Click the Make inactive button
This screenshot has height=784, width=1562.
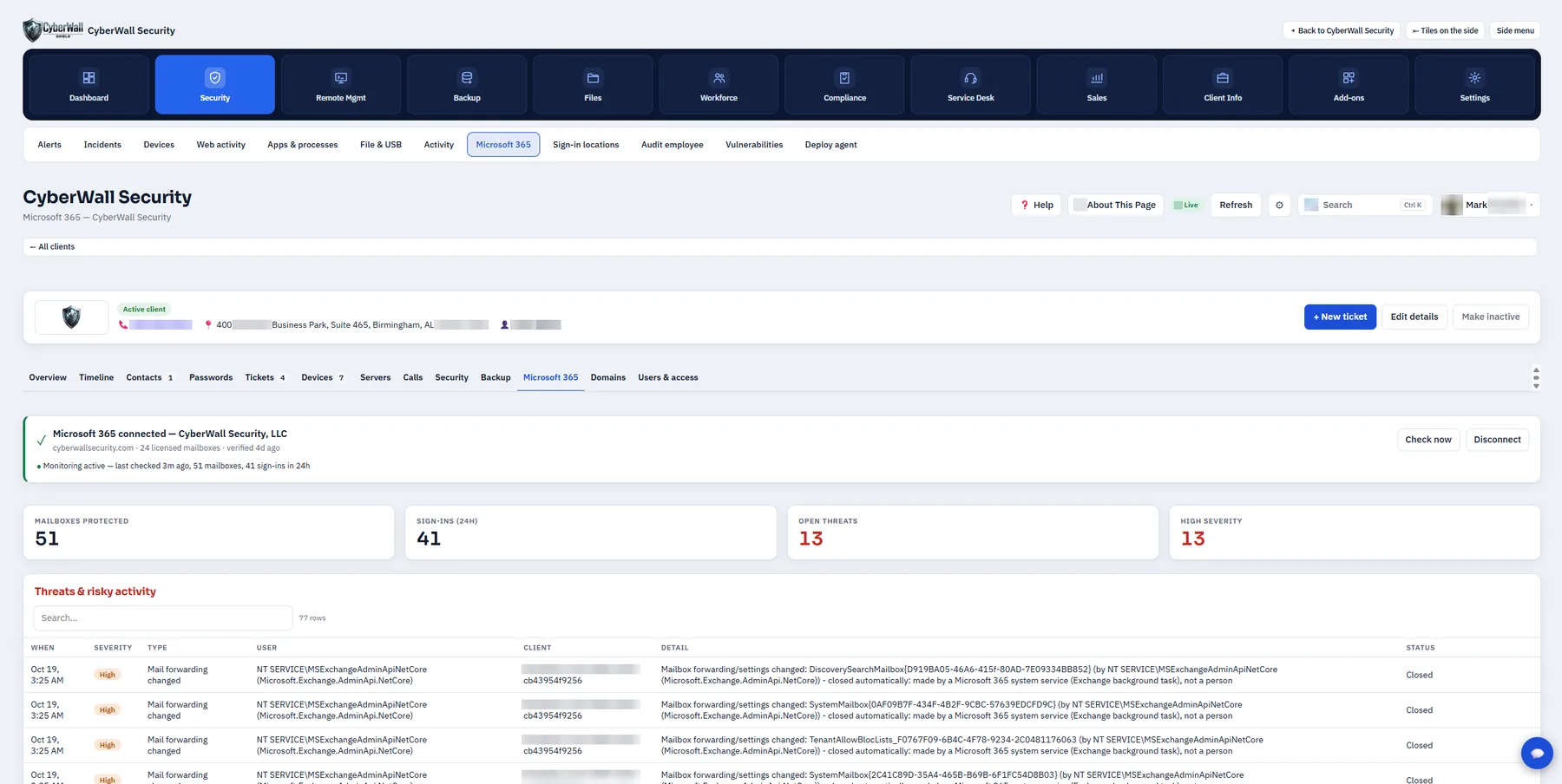point(1491,317)
